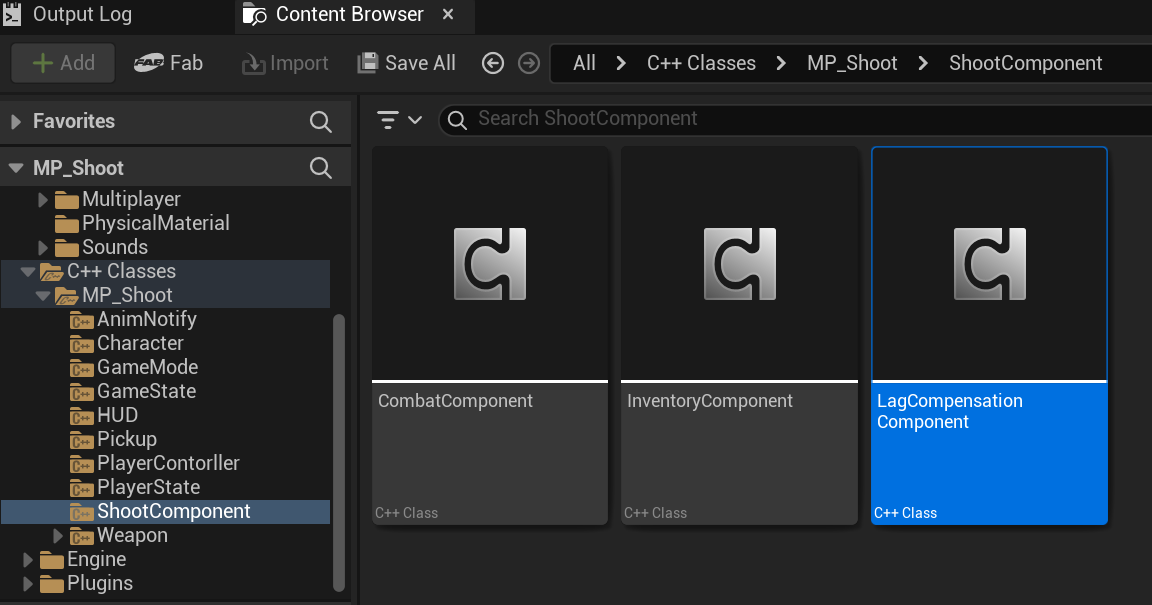
Task: Click the Add button
Action: 63,63
